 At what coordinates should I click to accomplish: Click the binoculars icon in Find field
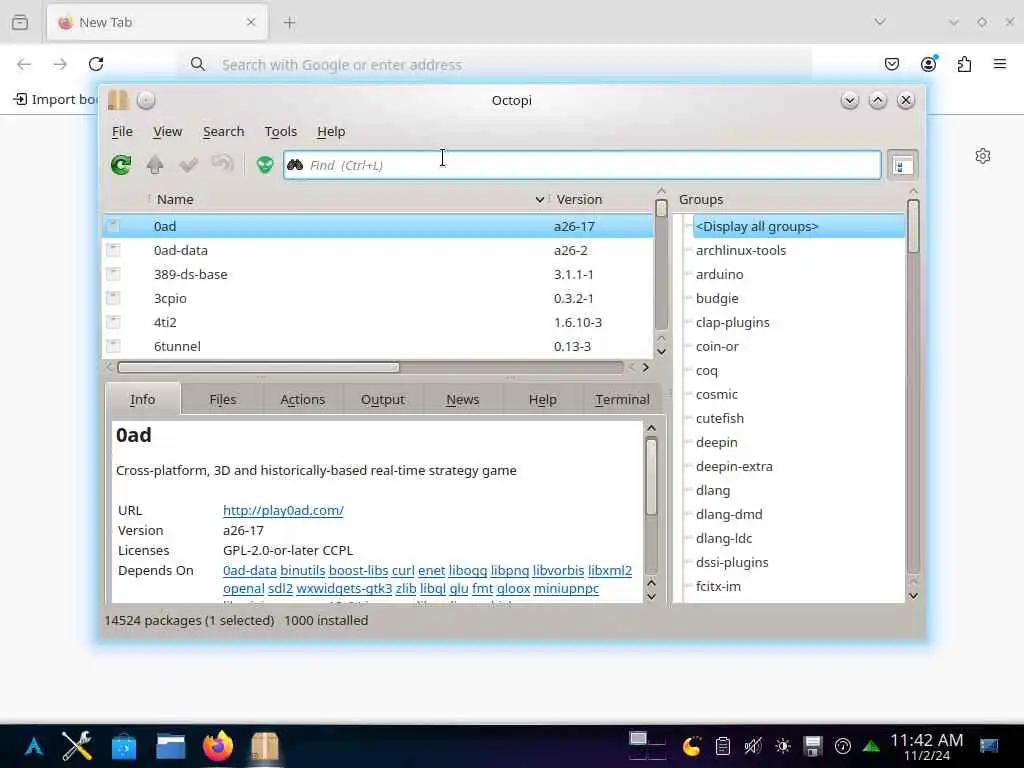click(x=295, y=165)
